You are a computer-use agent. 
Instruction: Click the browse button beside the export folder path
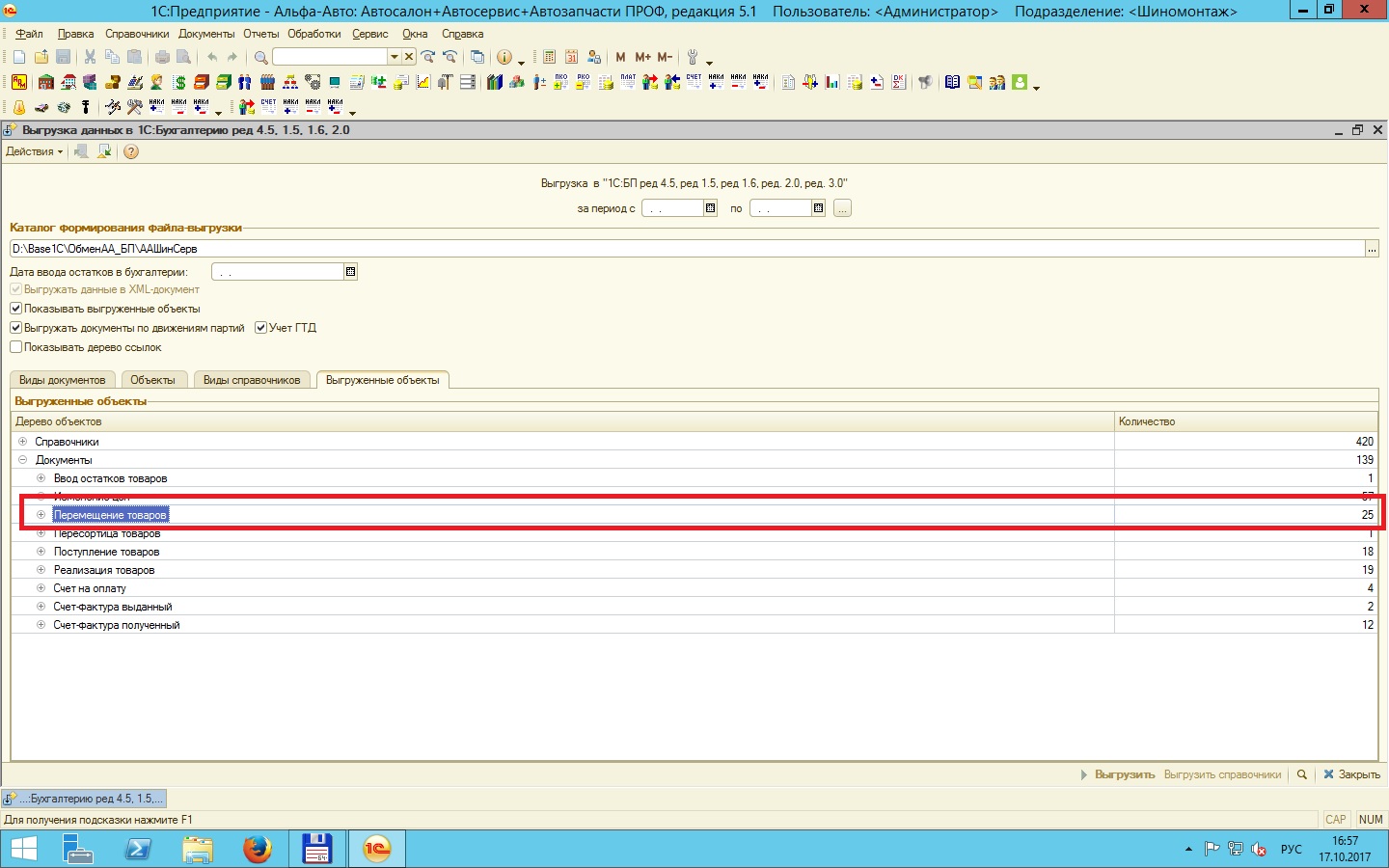(x=1372, y=249)
